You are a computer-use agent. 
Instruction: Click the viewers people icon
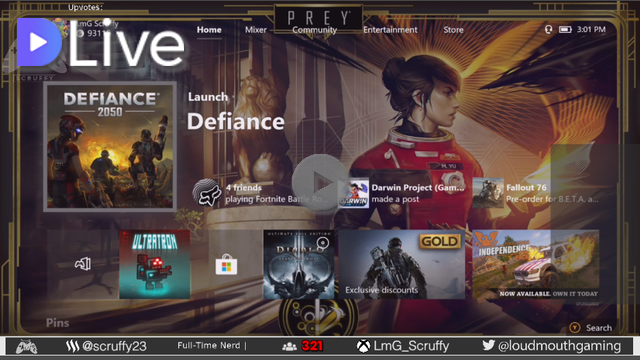pyautogui.click(x=289, y=347)
